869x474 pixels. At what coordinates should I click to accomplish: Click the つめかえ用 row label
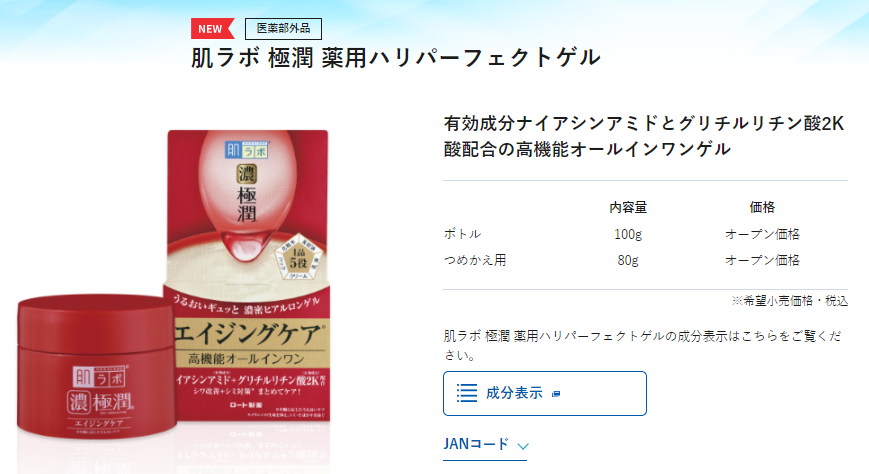pos(475,260)
